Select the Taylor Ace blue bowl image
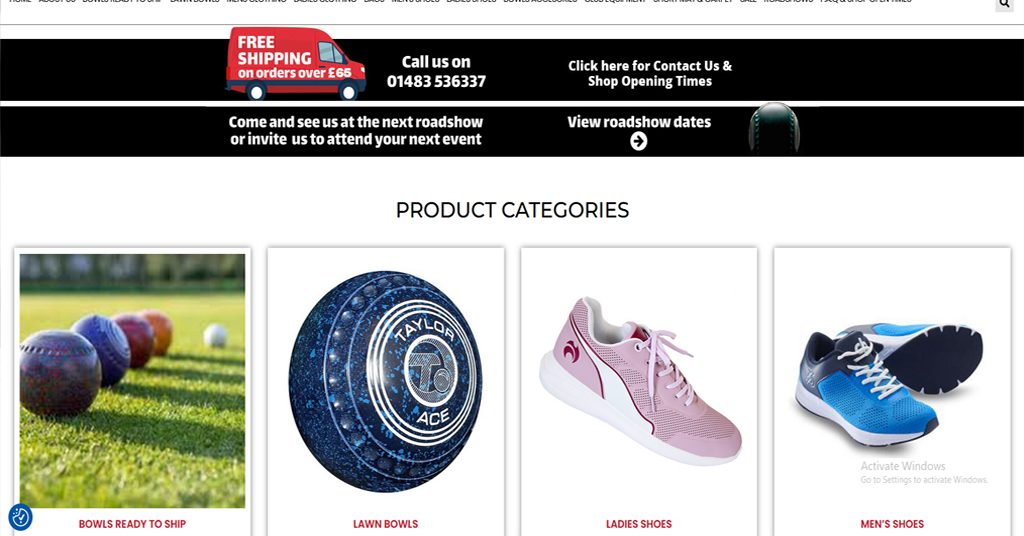 coord(385,381)
